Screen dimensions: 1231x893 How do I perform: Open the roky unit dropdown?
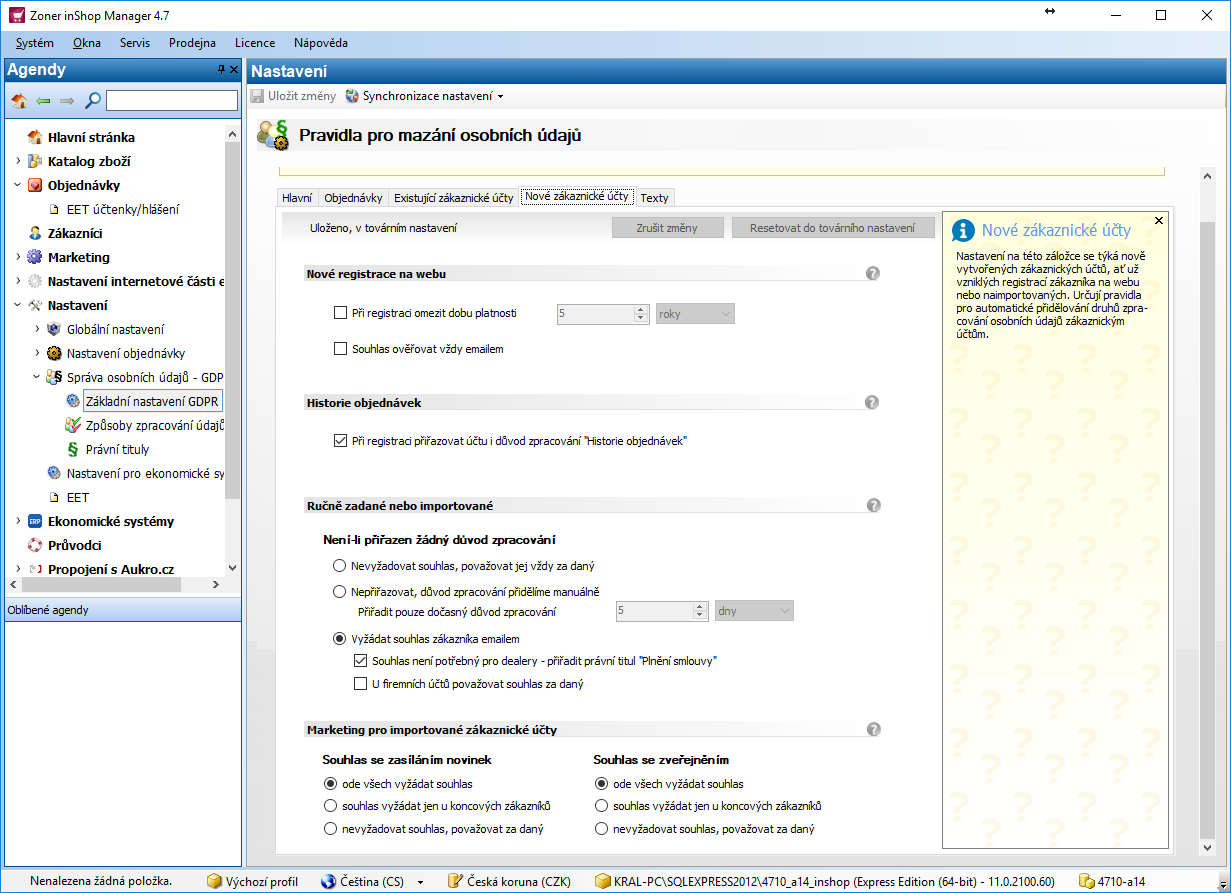pos(695,313)
